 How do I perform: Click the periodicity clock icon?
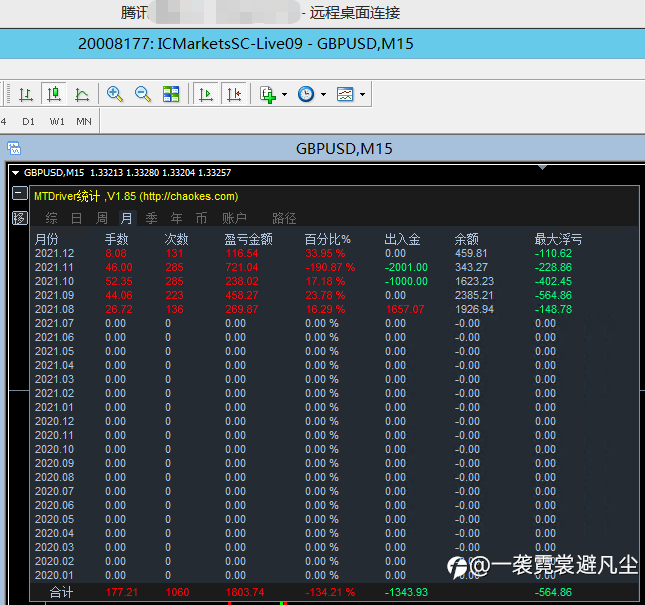pyautogui.click(x=306, y=94)
